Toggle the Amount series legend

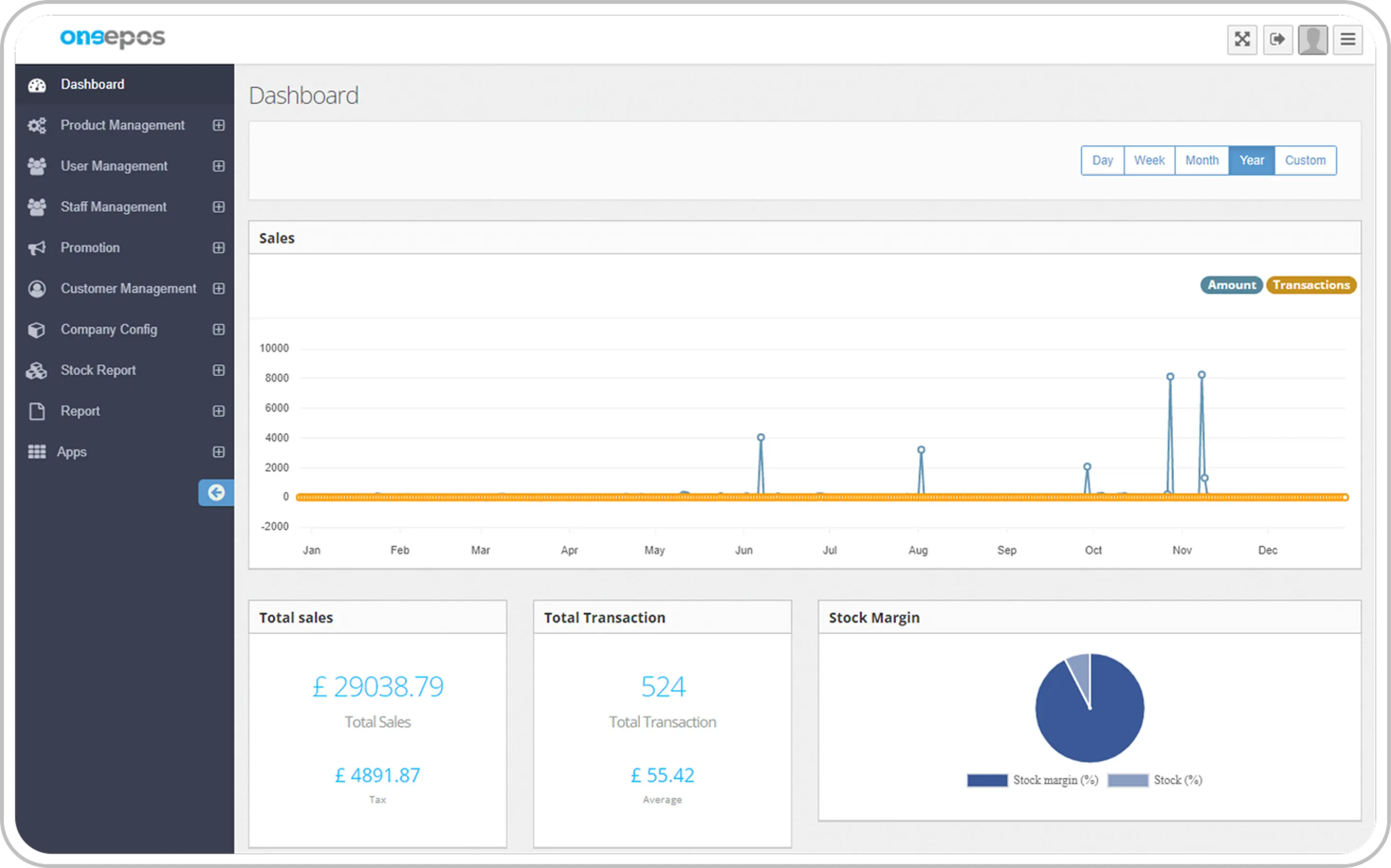point(1231,285)
